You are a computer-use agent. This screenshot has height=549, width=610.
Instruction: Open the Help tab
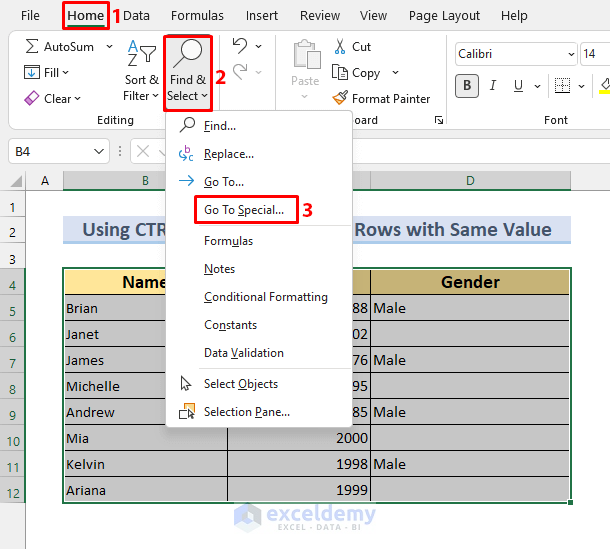click(514, 16)
